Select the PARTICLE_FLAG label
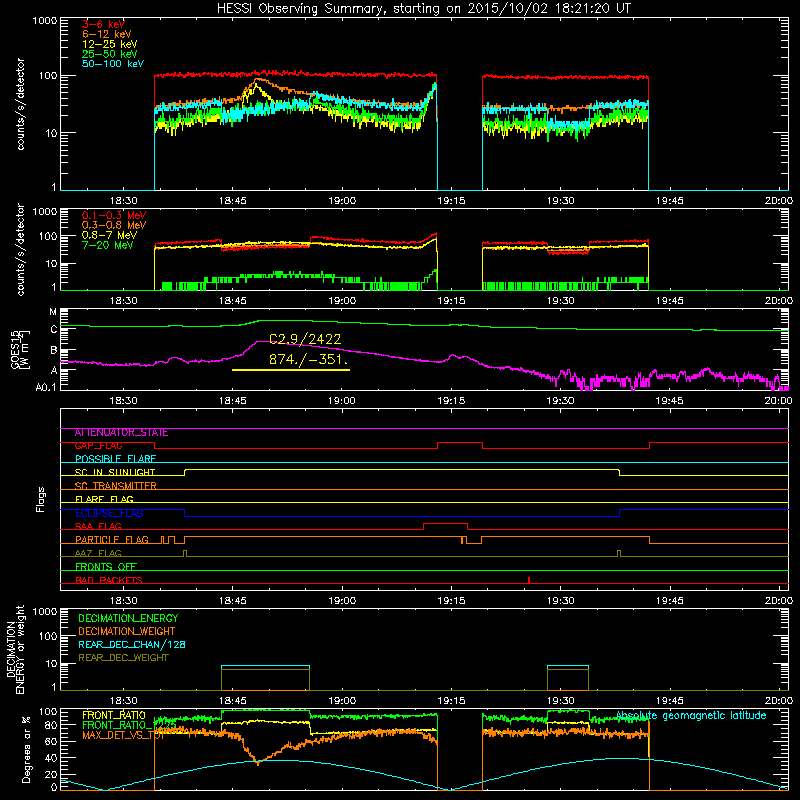This screenshot has width=800, height=800. click(x=112, y=540)
